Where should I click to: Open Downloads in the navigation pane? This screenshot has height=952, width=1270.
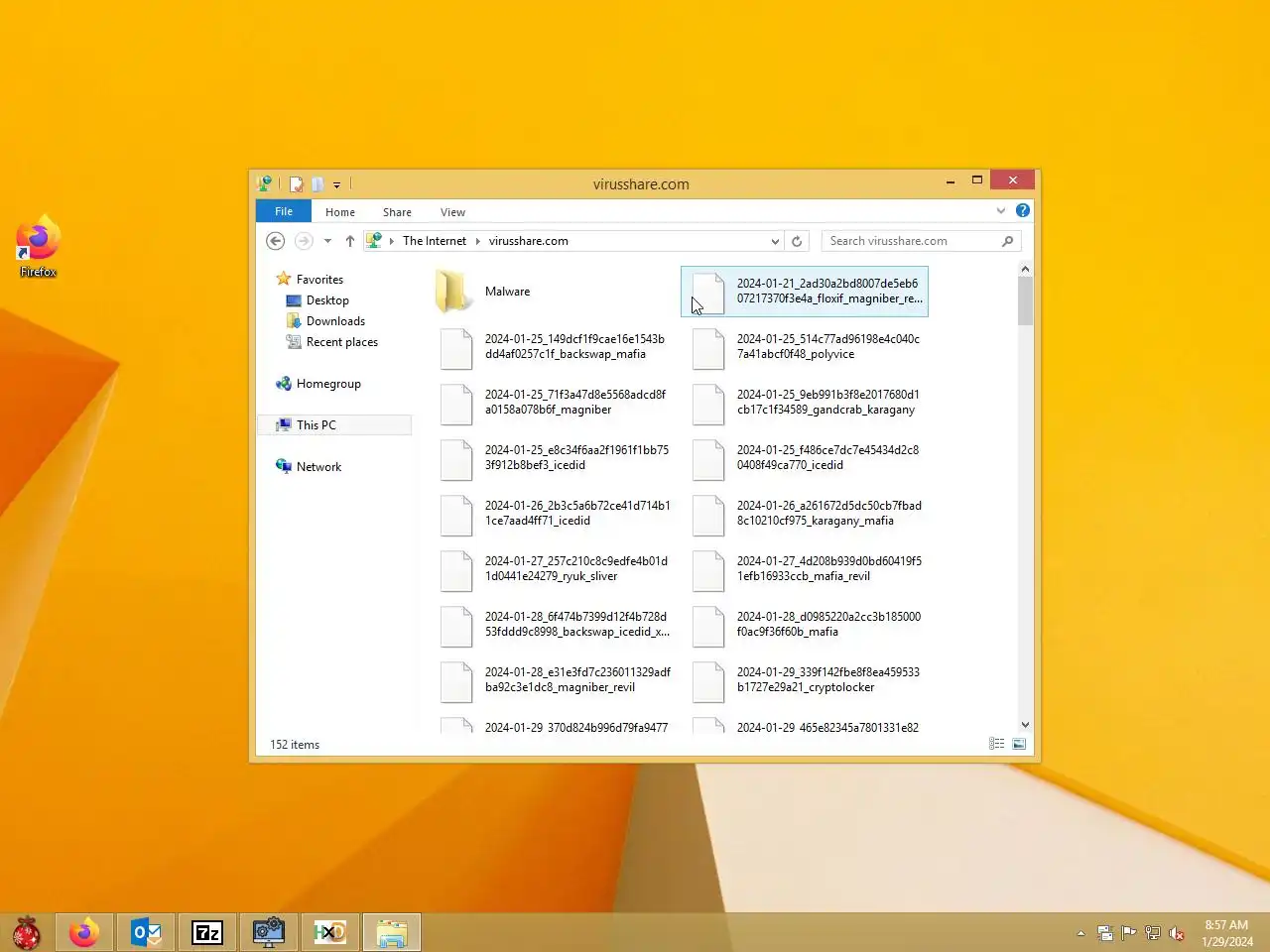tap(335, 321)
